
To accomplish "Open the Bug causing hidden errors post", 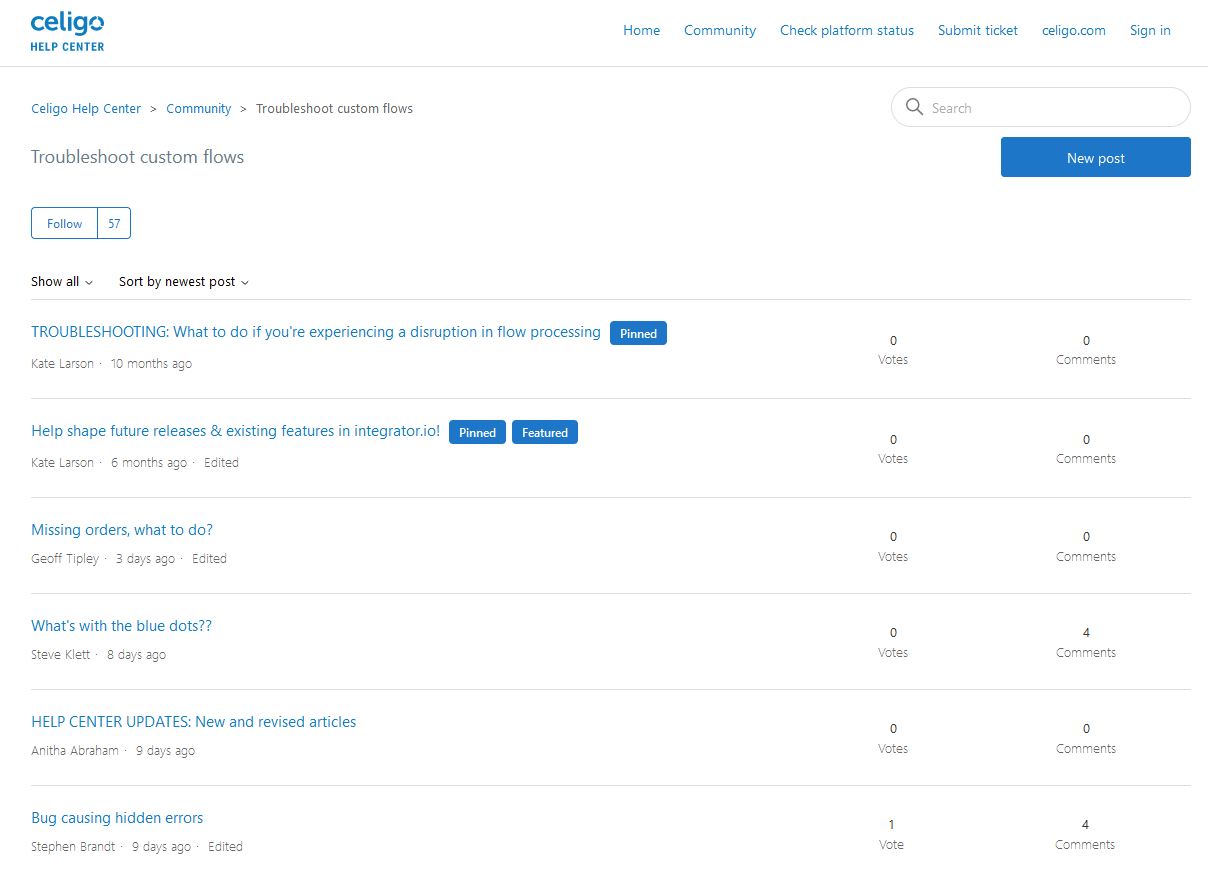I will pyautogui.click(x=117, y=818).
